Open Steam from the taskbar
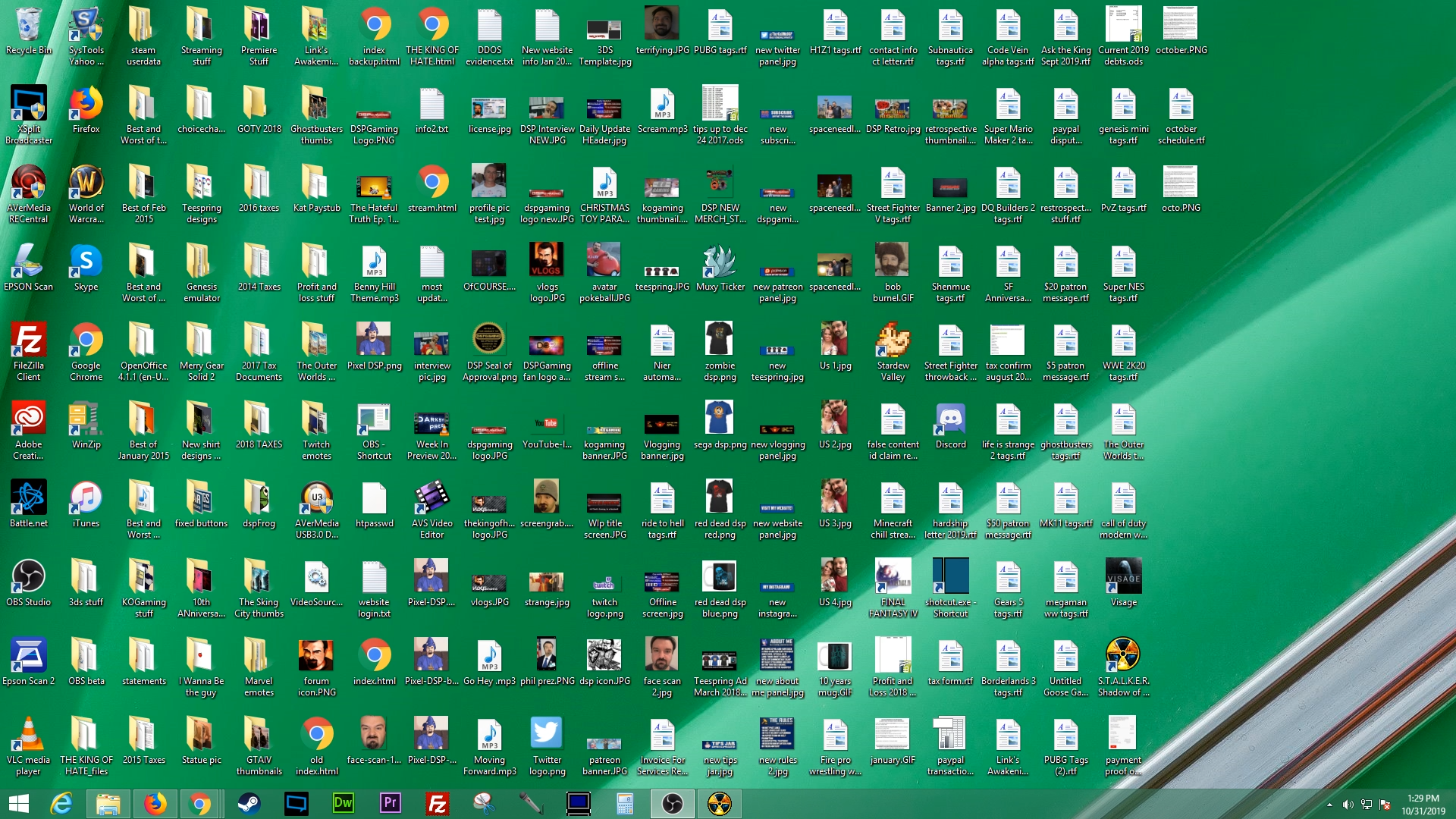1456x819 pixels. pos(249,804)
